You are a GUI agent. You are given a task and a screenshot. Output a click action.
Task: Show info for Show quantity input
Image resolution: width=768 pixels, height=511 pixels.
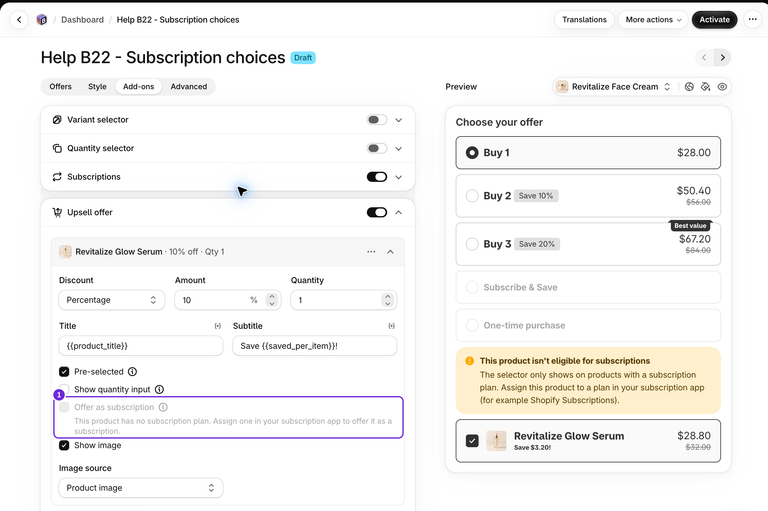click(159, 389)
